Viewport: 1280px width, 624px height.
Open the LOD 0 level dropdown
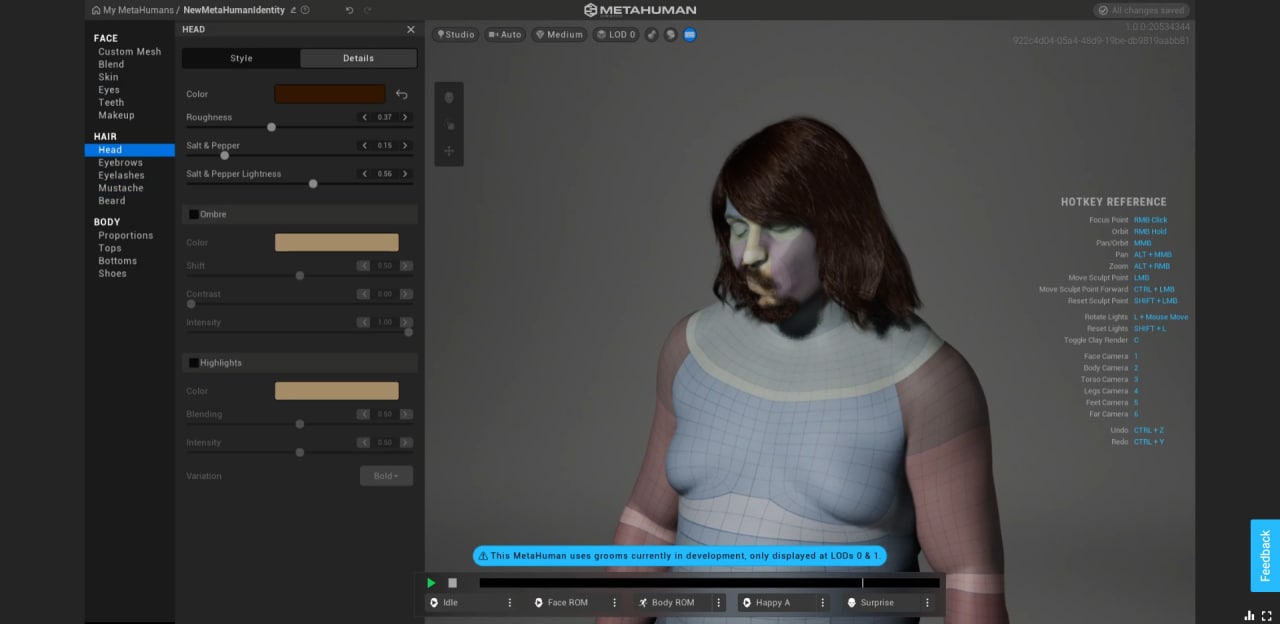point(615,34)
